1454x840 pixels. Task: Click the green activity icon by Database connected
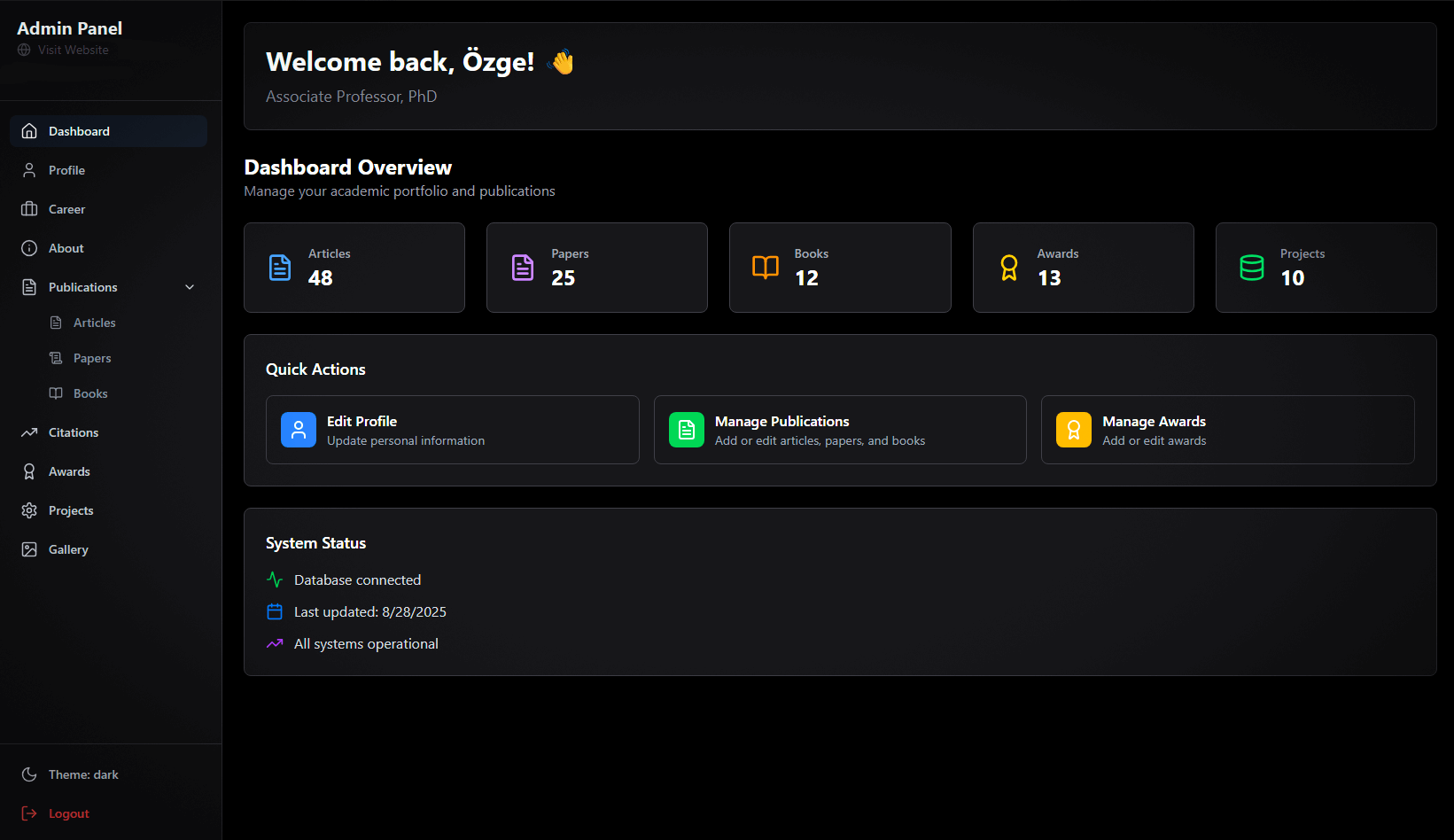[275, 579]
